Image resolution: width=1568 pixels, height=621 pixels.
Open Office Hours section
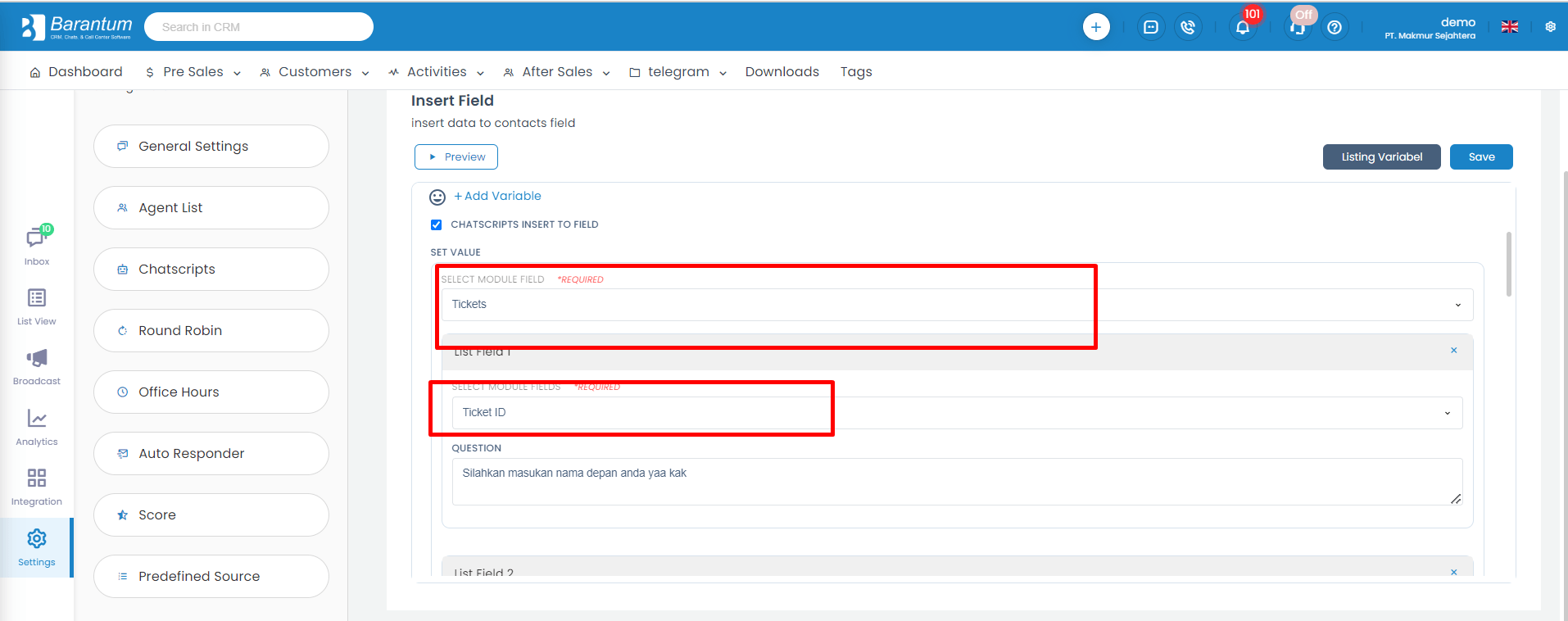tap(211, 392)
